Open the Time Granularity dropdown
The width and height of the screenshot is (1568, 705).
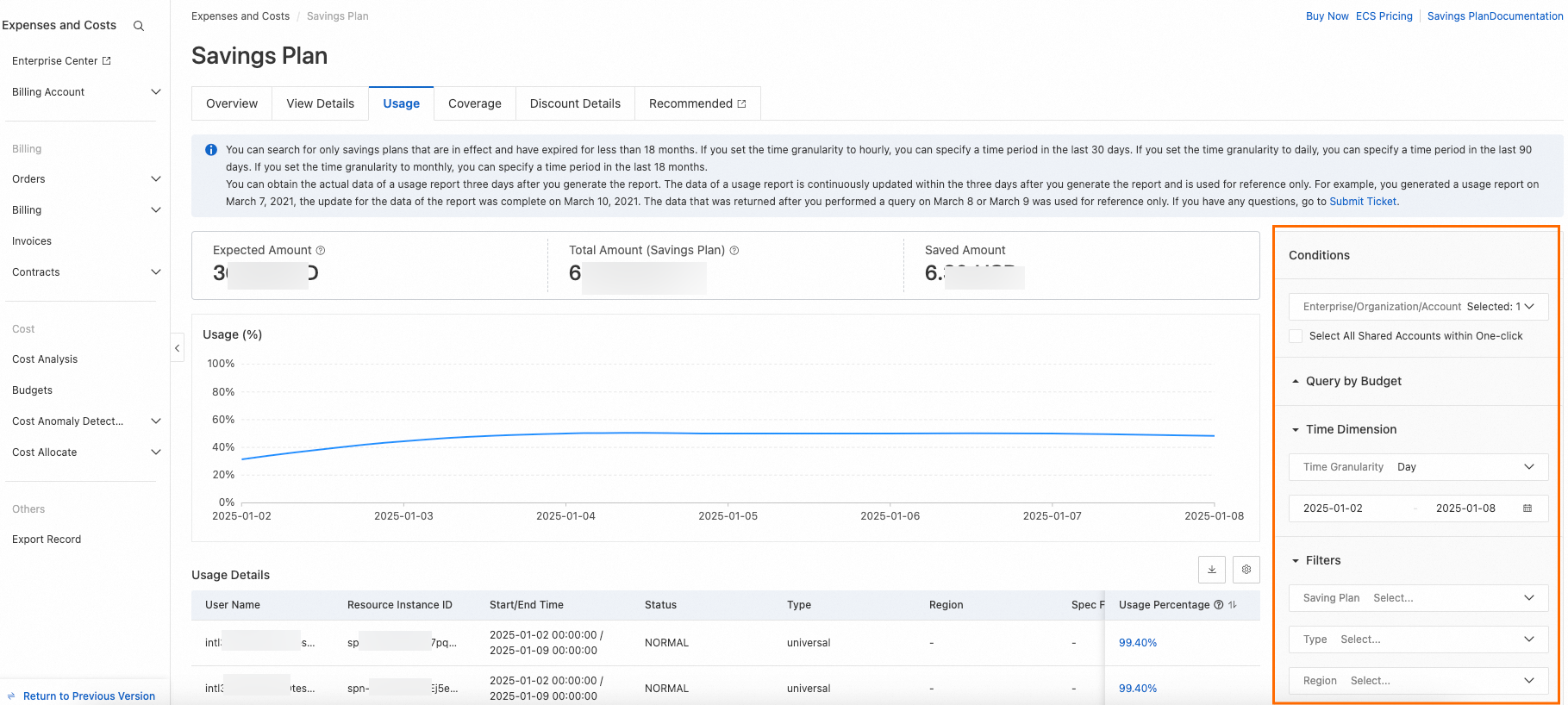[1418, 467]
